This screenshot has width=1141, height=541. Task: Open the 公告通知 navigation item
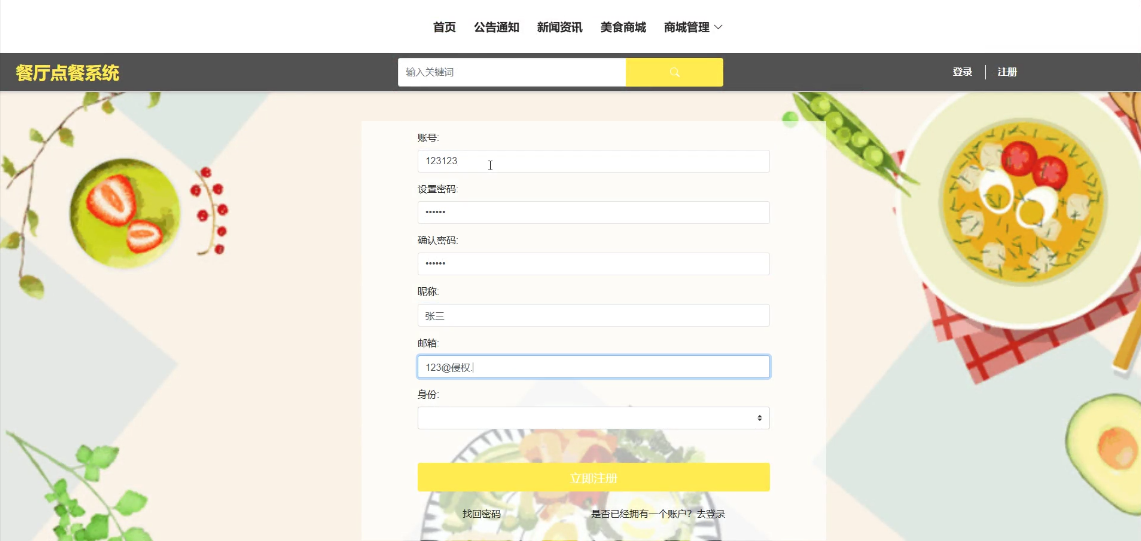click(x=496, y=27)
